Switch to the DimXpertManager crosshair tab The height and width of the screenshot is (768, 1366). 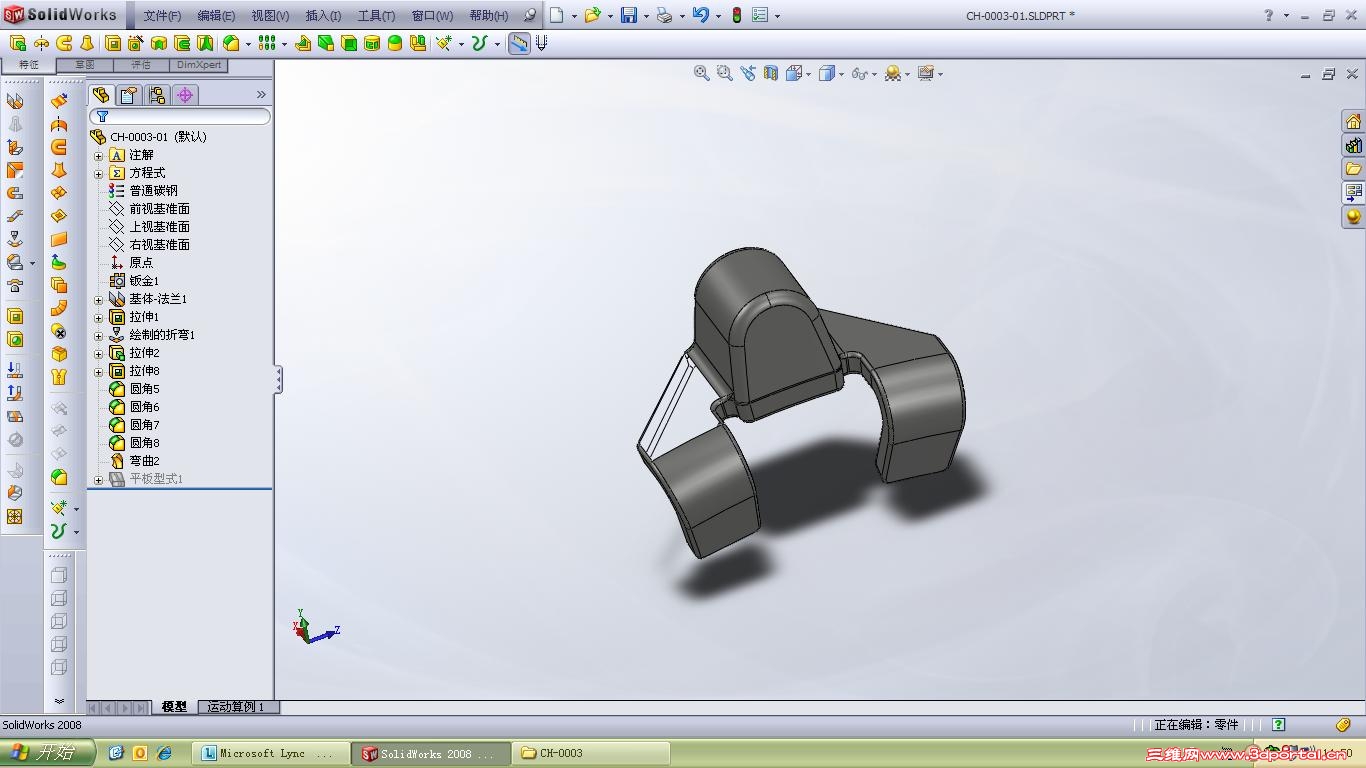pos(185,95)
